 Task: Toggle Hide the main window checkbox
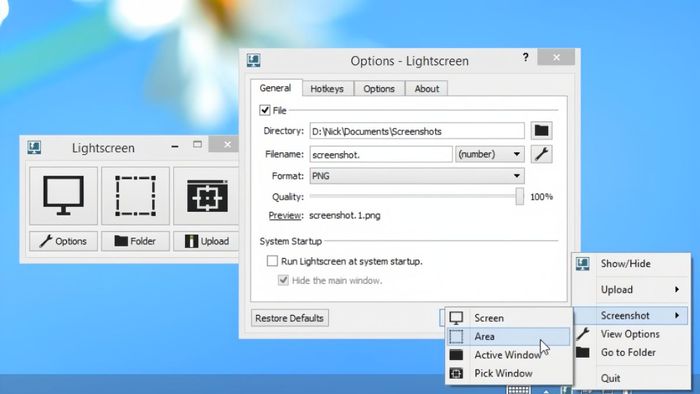tap(283, 280)
